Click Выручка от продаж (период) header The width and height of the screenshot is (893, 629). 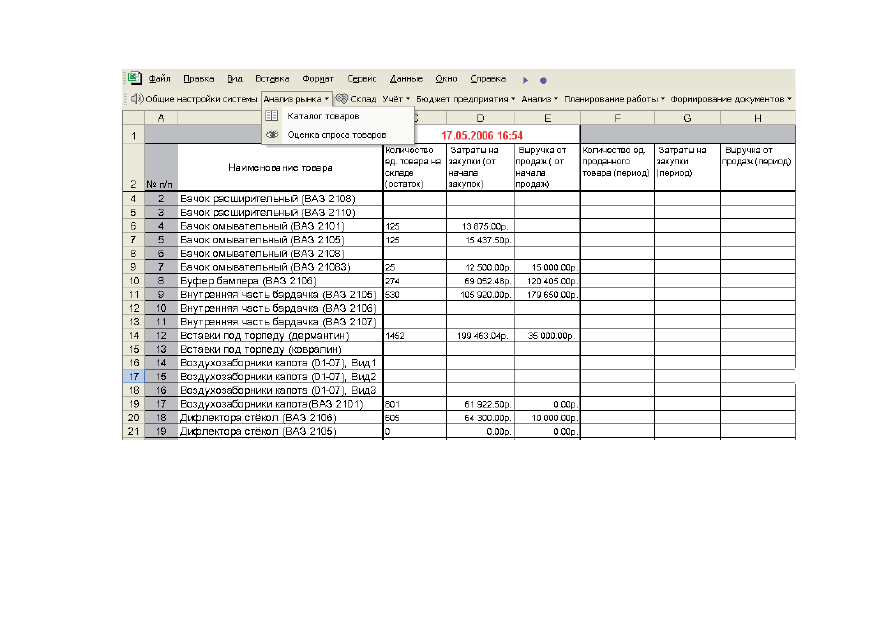(757, 167)
